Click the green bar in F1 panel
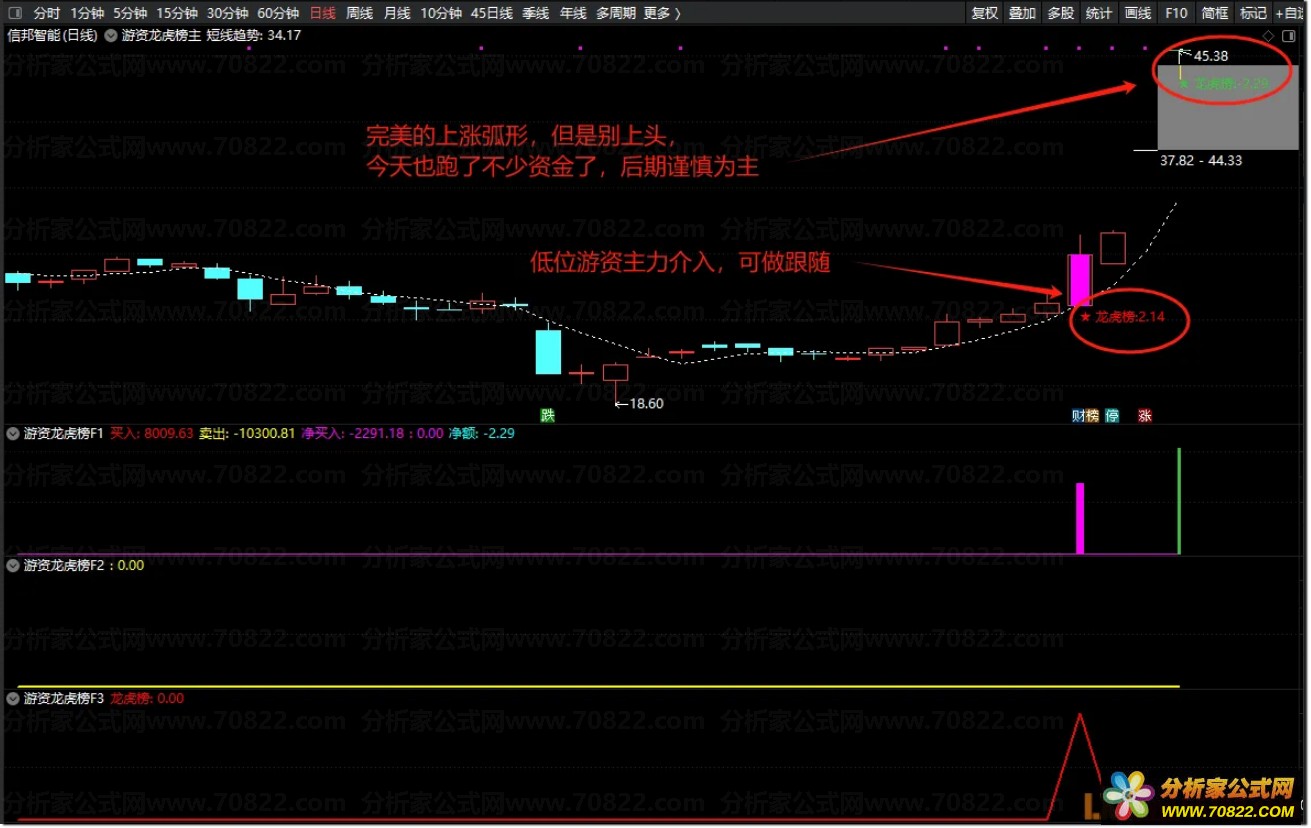 [x=1179, y=501]
